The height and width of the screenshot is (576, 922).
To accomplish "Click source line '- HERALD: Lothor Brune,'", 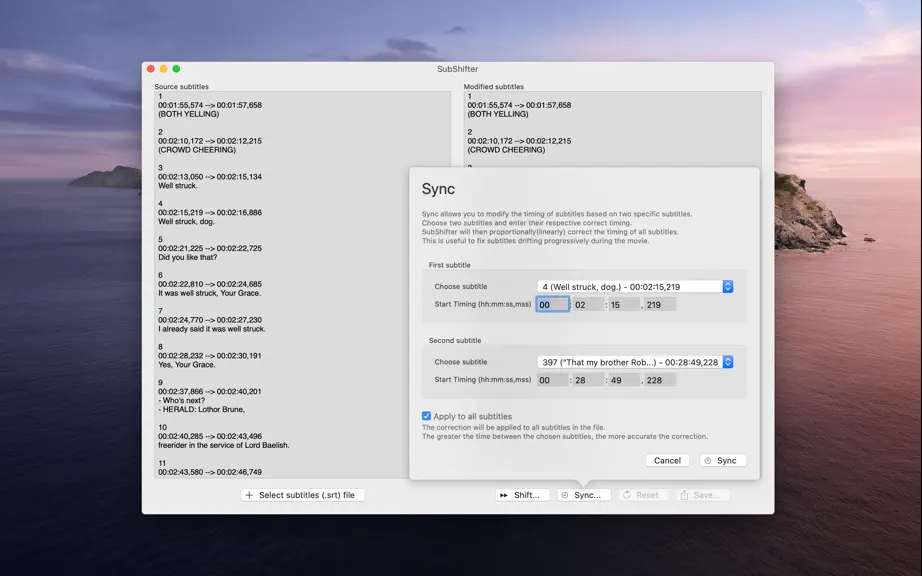I will pos(202,410).
